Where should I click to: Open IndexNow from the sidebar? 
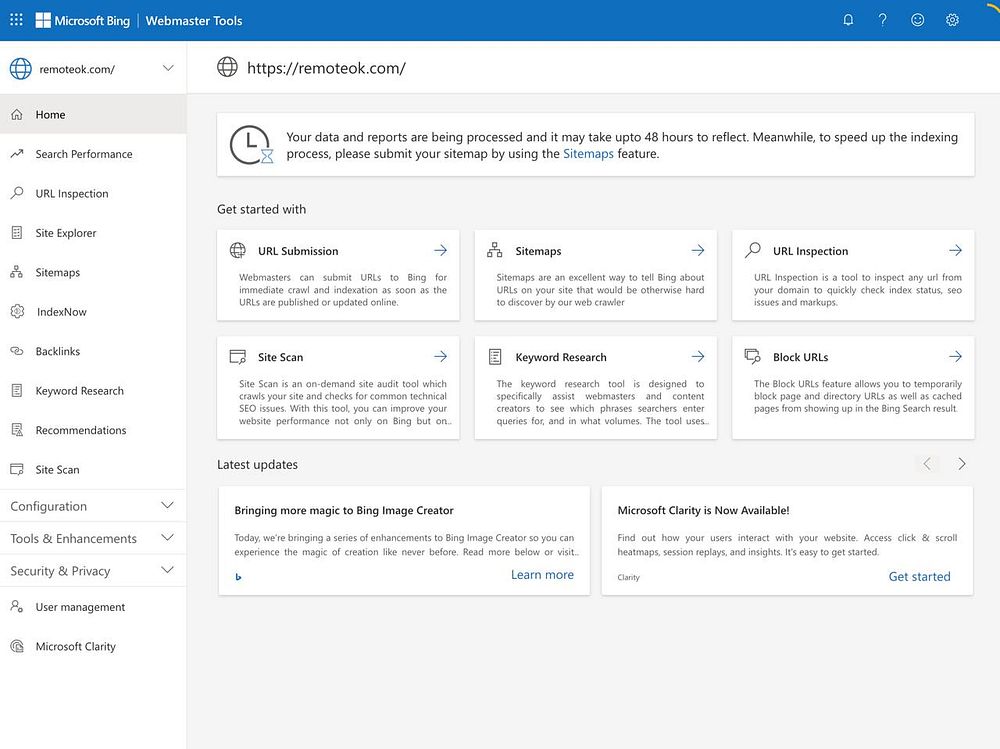[93, 311]
